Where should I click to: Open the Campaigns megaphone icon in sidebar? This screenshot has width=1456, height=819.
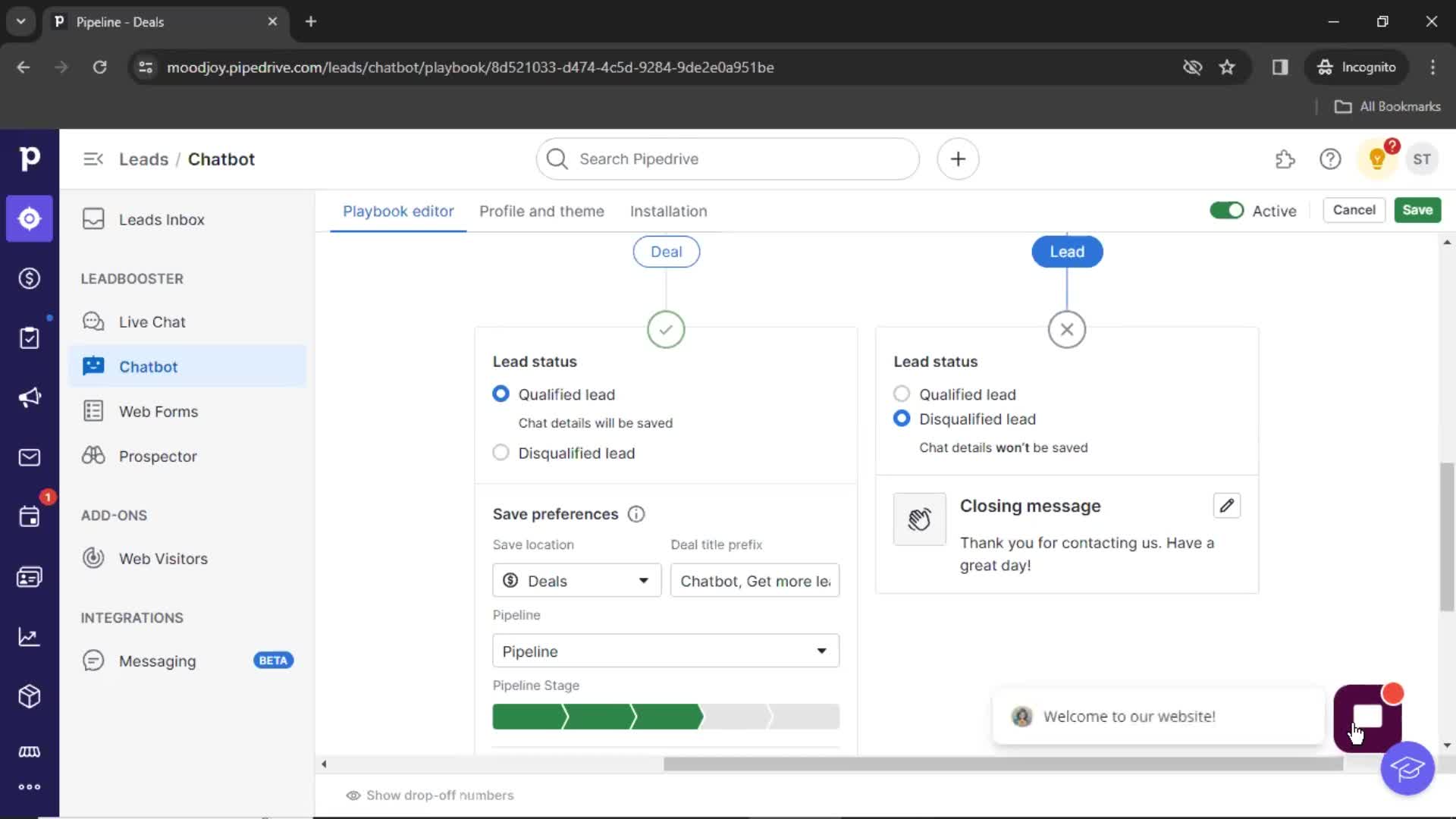coord(29,397)
